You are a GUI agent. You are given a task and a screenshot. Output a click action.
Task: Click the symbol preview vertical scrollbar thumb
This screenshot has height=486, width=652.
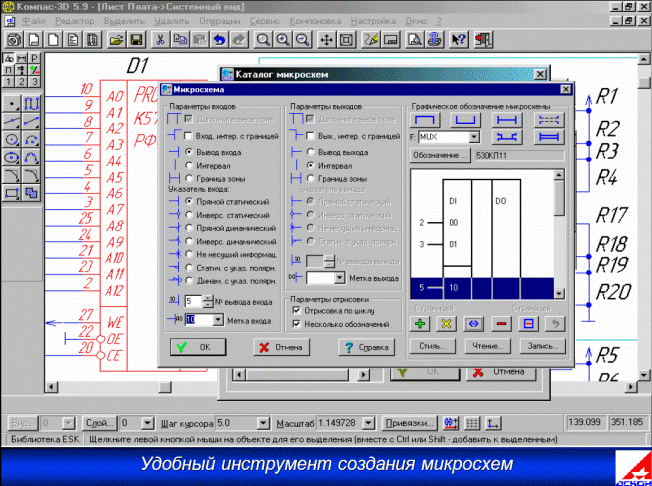pyautogui.click(x=559, y=198)
